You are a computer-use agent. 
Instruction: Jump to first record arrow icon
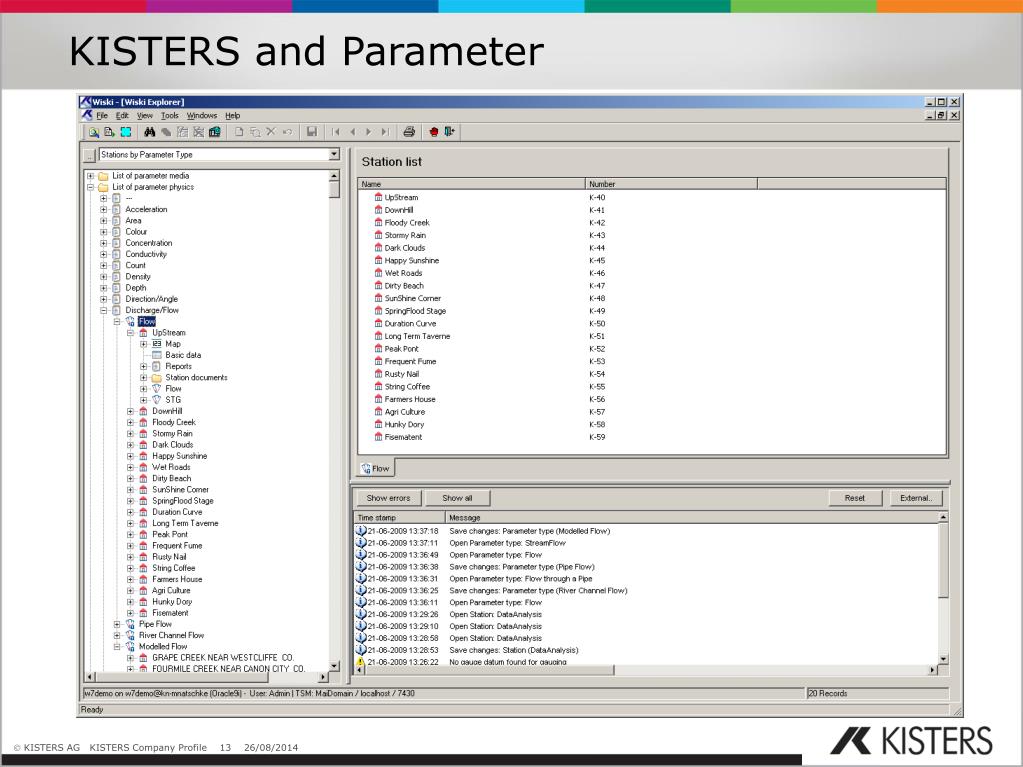click(x=336, y=132)
